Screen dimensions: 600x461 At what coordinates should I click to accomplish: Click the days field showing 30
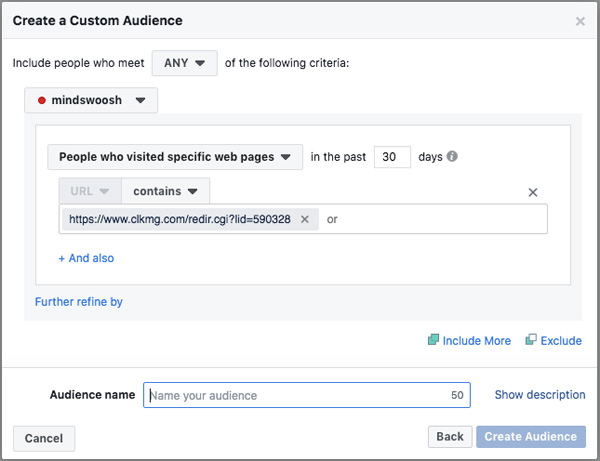pyautogui.click(x=392, y=157)
